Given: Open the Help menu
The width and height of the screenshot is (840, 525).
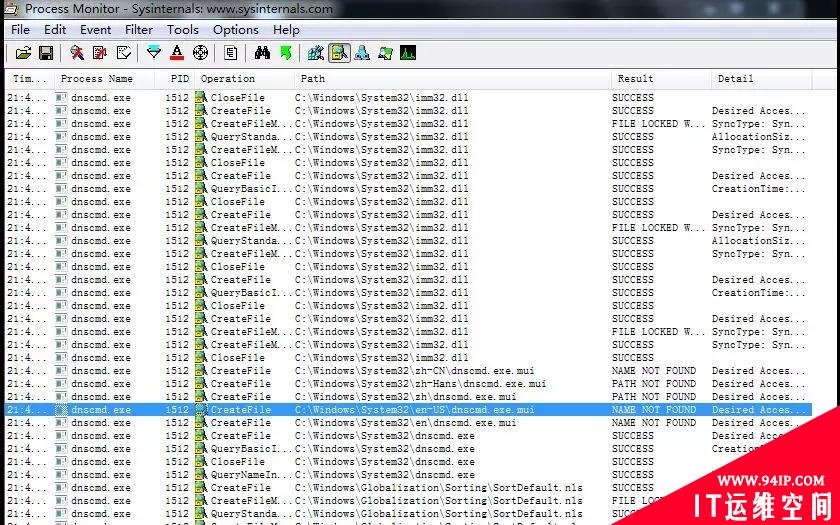Looking at the screenshot, I should tap(286, 30).
